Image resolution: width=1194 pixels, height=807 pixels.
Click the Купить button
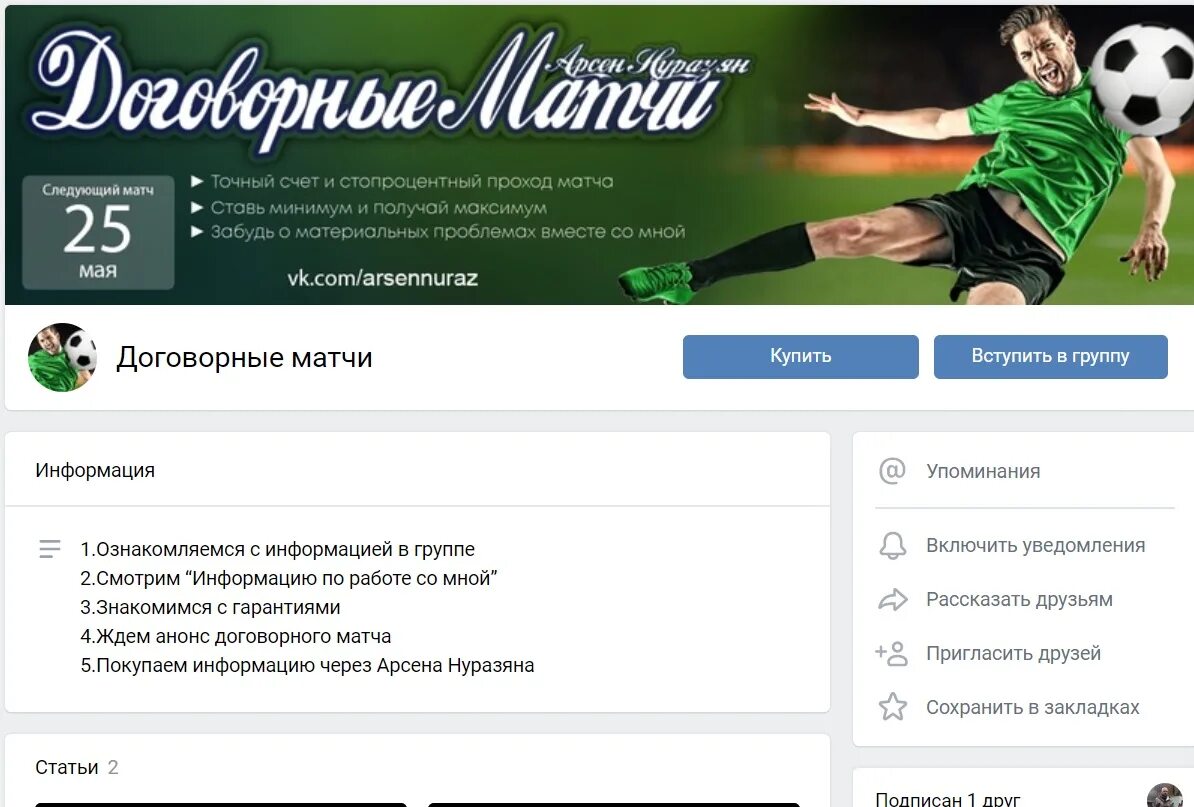[x=800, y=356]
